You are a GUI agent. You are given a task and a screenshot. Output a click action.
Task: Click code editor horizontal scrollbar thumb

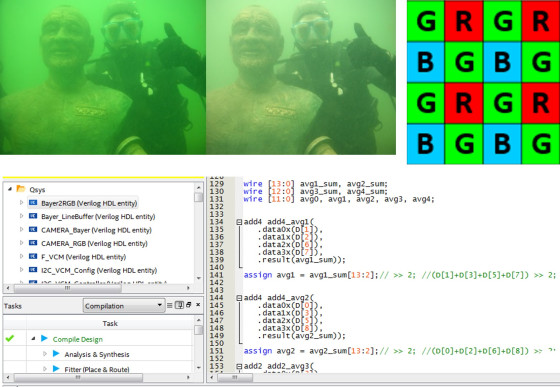tap(235, 377)
